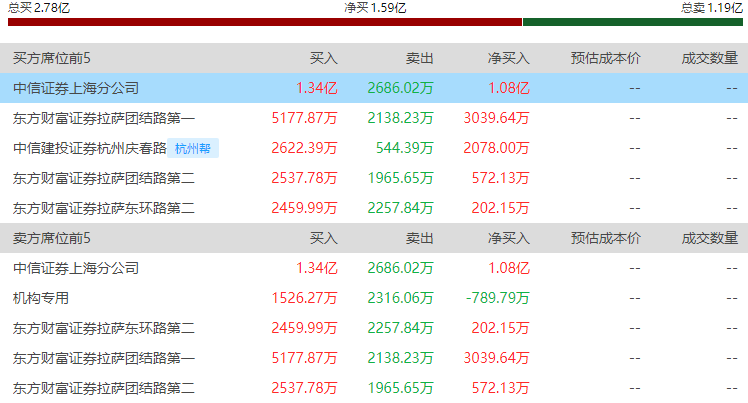Click 202.15万 in the 买方席位前5 section

point(500,208)
